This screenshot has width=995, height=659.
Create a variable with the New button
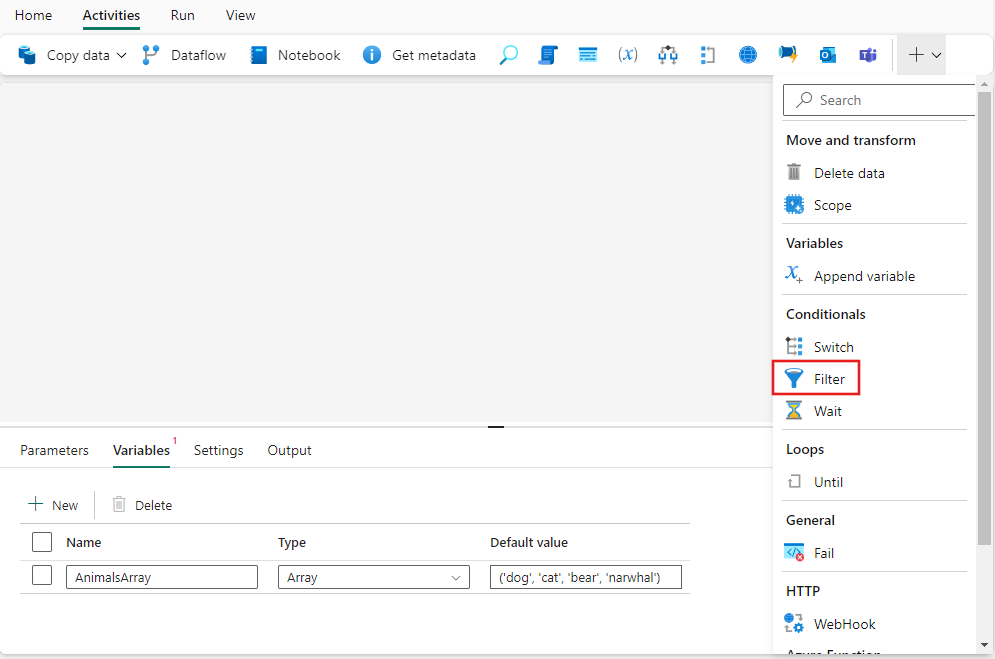pyautogui.click(x=54, y=504)
